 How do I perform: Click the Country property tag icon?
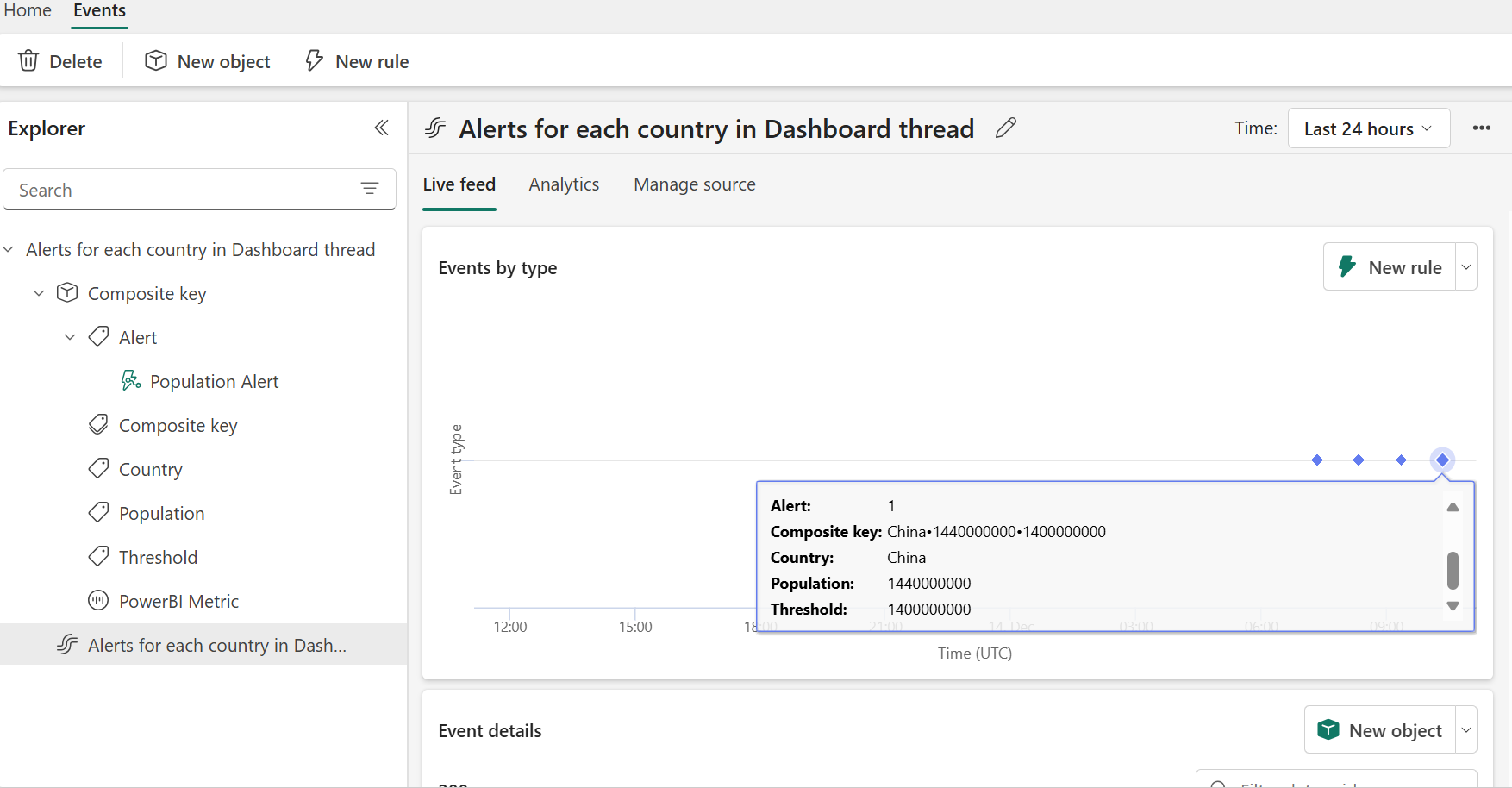98,469
